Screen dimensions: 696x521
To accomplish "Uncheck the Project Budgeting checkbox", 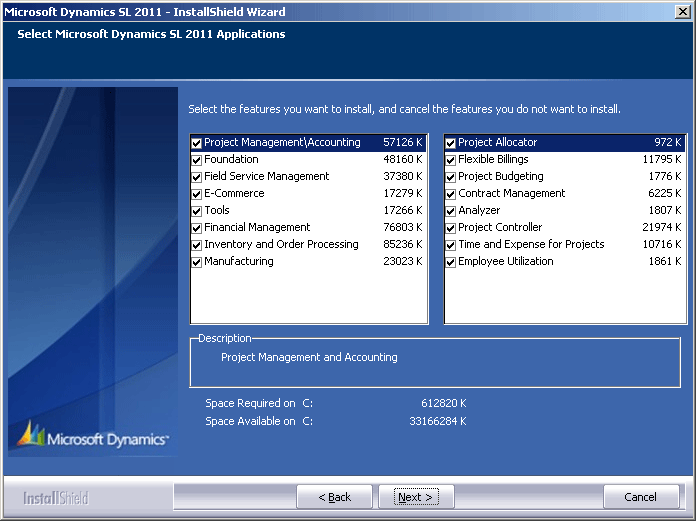I will coord(451,178).
